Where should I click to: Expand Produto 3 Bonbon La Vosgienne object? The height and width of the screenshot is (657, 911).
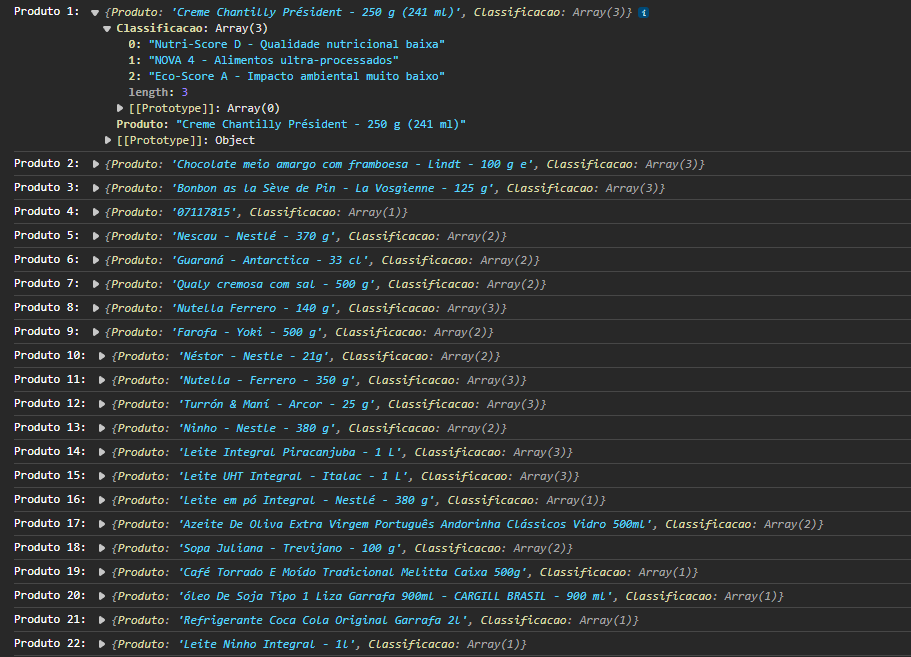coord(96,188)
